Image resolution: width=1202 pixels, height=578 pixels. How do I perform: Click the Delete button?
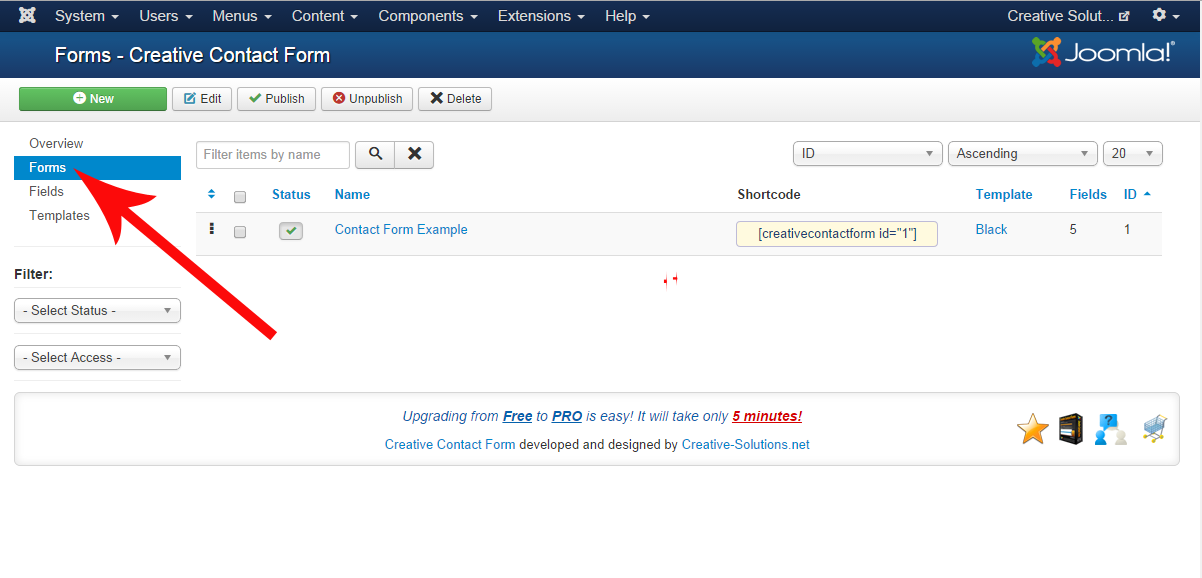pos(455,99)
